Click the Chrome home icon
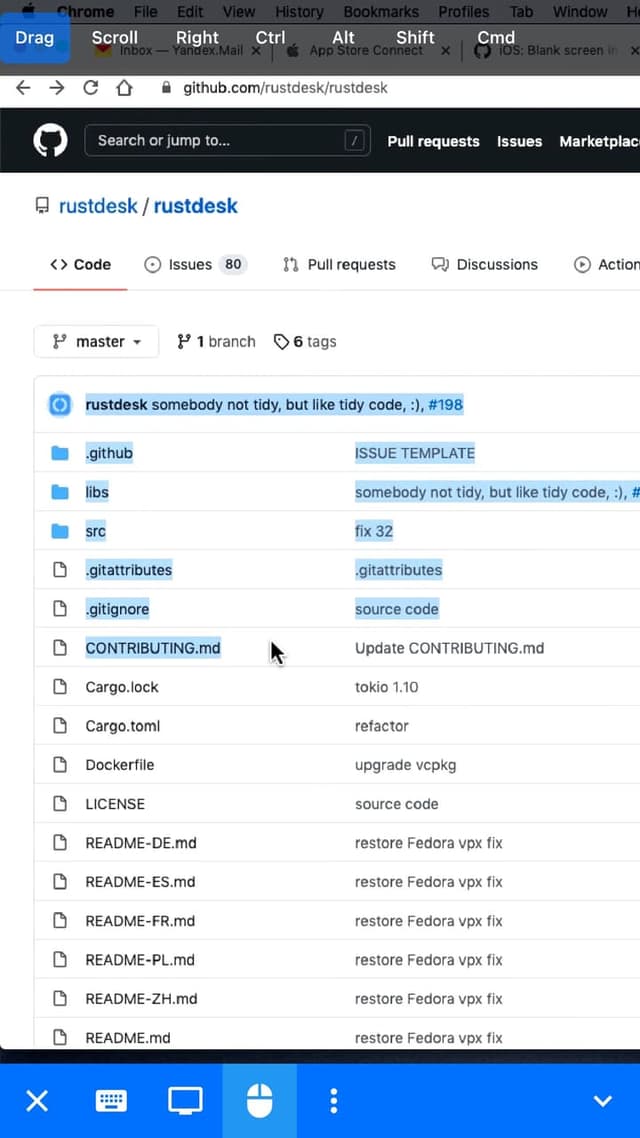Screen dimensions: 640x1138 (x=124, y=88)
